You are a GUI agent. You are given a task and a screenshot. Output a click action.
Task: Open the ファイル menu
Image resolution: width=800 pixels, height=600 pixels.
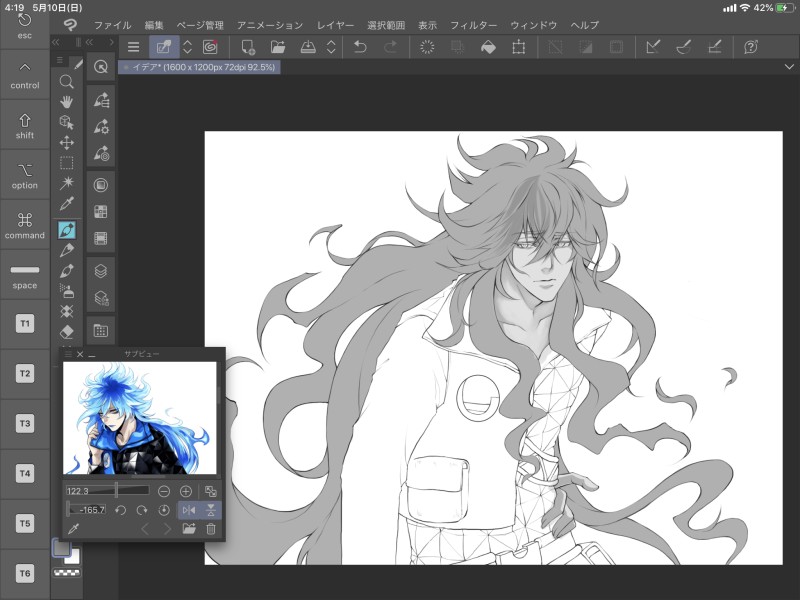click(112, 25)
